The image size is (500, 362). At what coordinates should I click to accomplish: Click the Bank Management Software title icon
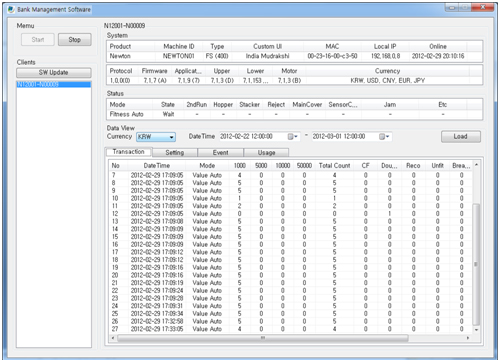(x=11, y=9)
